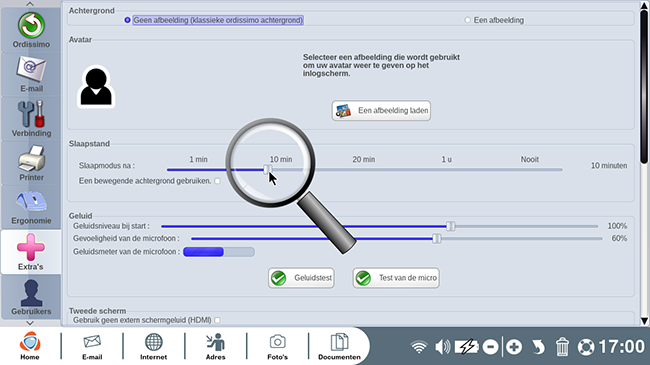
Task: Select 'Geen afbeelding' background radio option
Action: [x=127, y=20]
